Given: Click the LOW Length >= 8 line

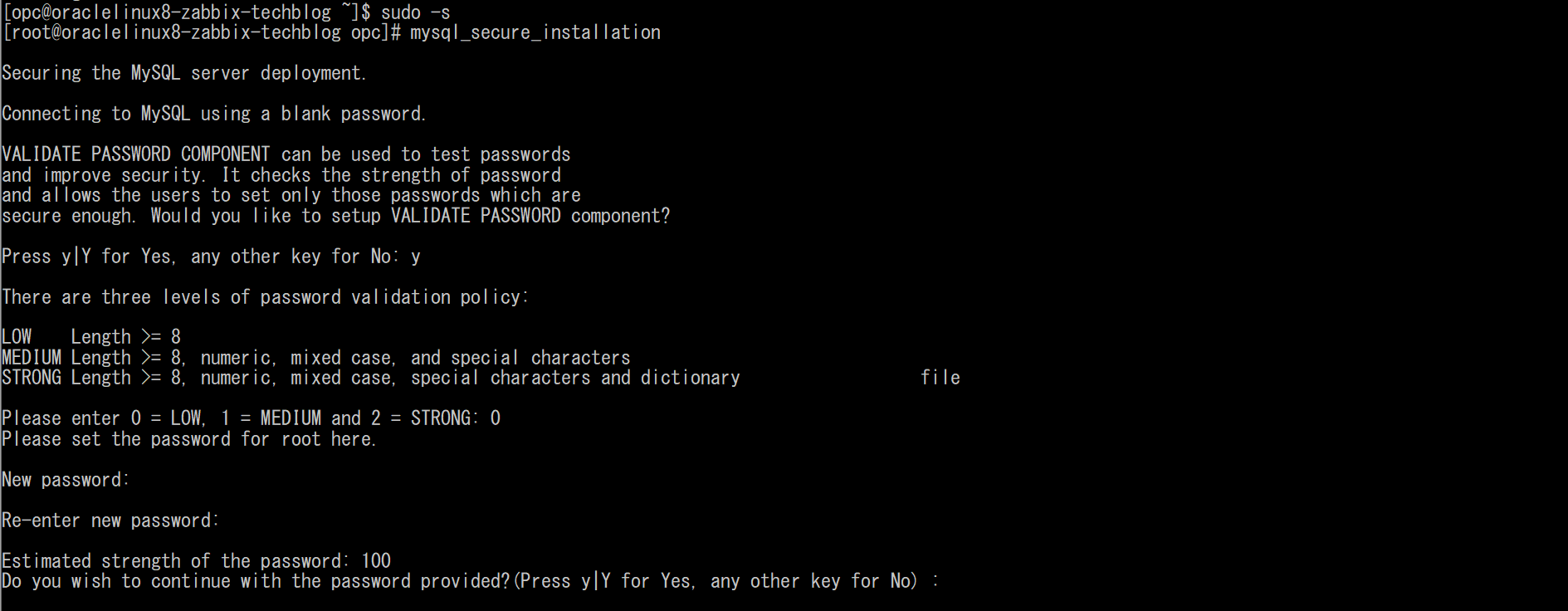Looking at the screenshot, I should click(x=91, y=337).
